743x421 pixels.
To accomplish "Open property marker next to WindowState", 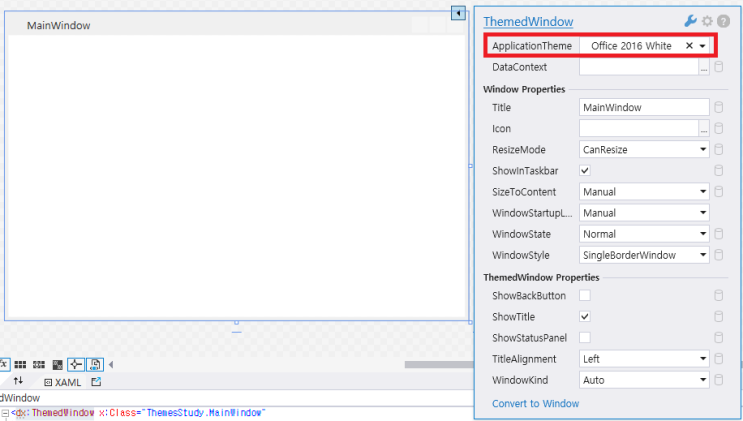I will point(718,234).
